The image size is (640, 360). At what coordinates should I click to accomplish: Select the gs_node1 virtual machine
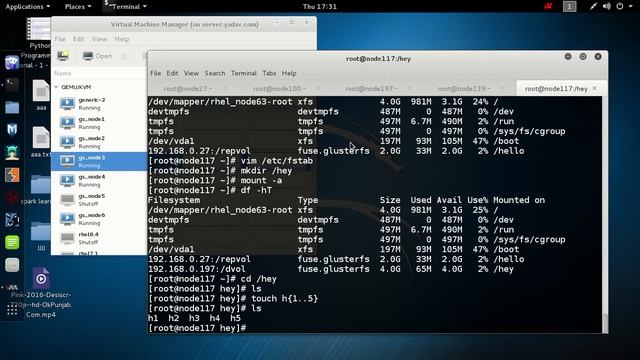click(99, 123)
